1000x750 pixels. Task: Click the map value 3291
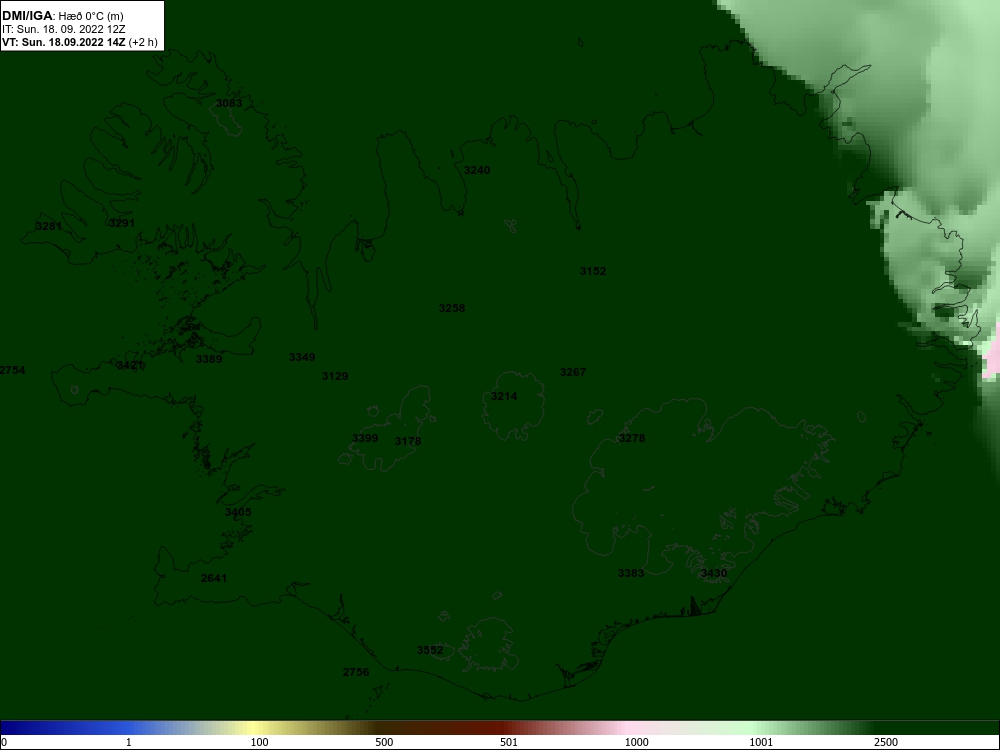(122, 223)
